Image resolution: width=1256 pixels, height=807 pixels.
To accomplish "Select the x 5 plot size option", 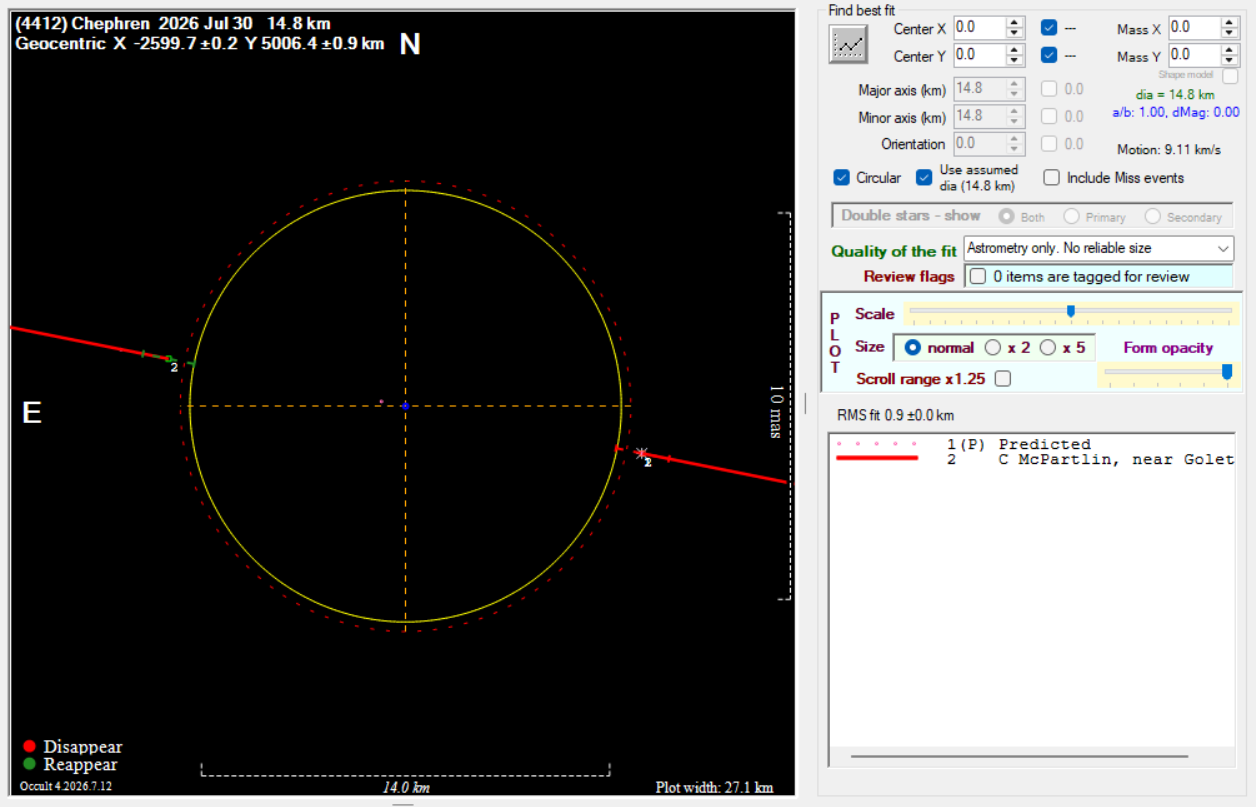I will (x=1048, y=348).
